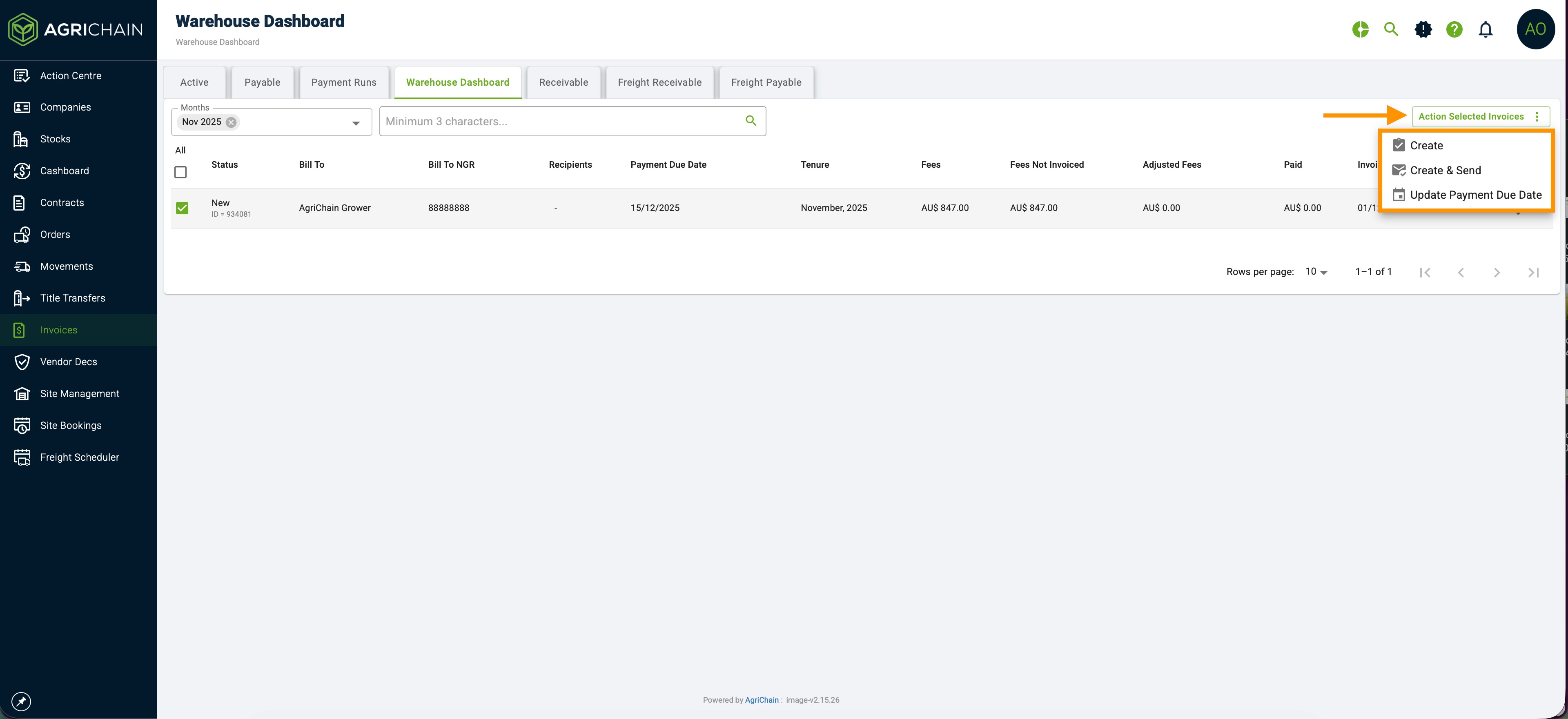Click the alert badge icon in header
1568x719 pixels.
pos(1423,29)
